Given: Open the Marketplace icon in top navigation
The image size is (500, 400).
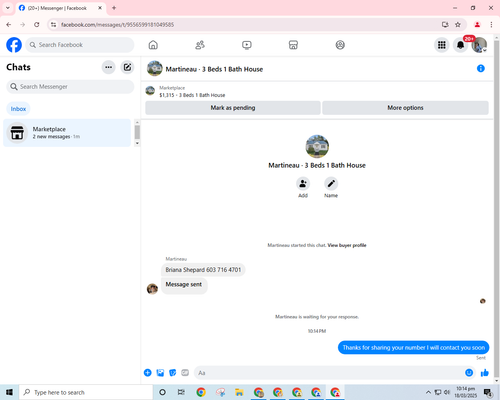Looking at the screenshot, I should (293, 45).
